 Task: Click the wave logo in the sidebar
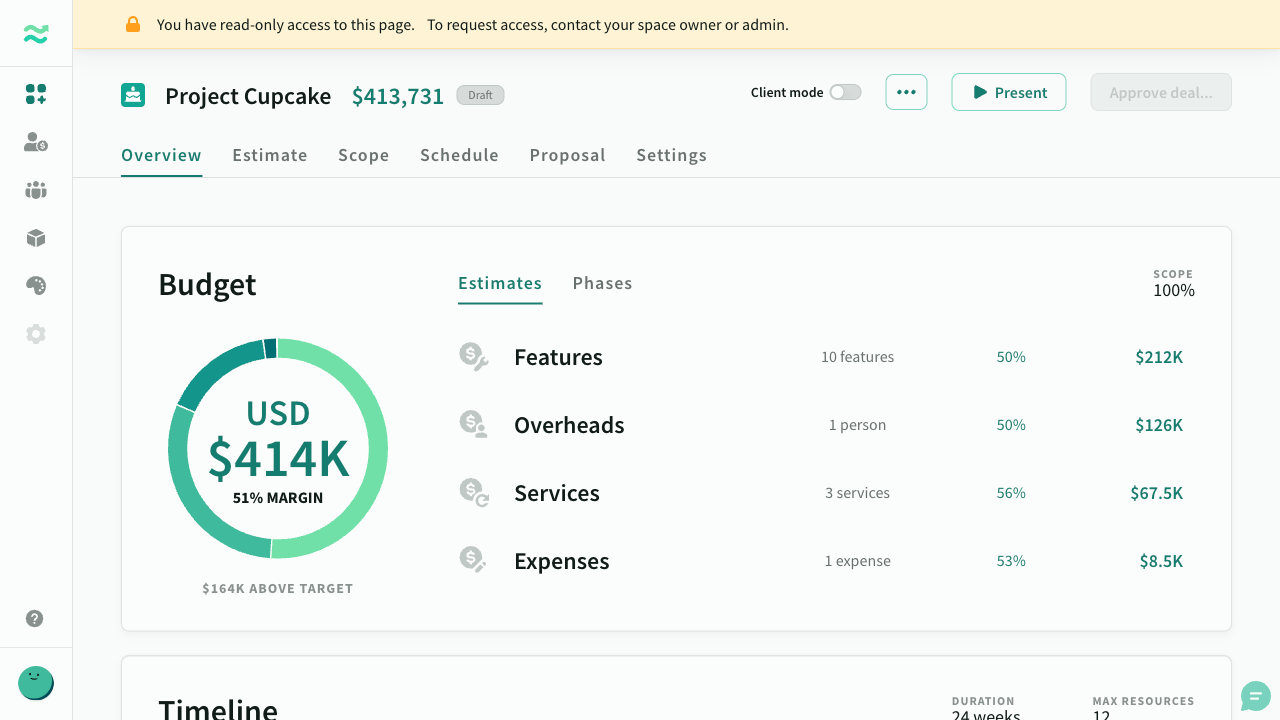[36, 34]
